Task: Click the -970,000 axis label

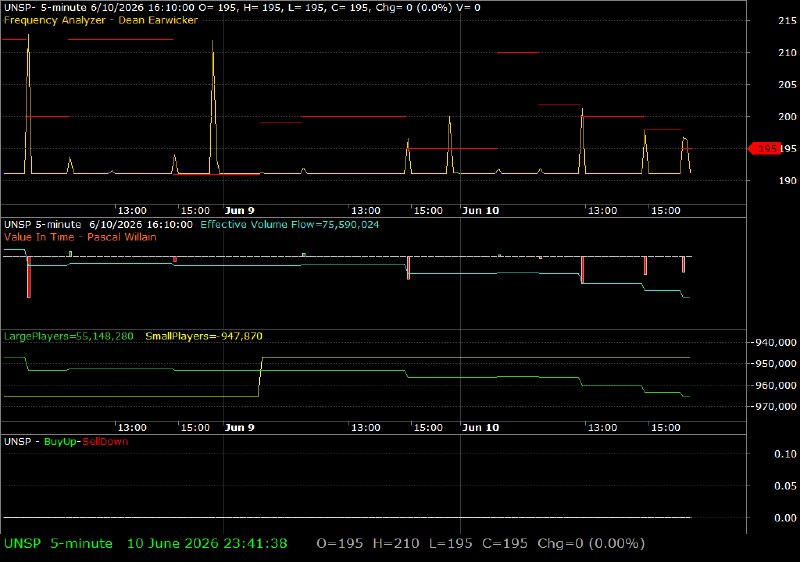Action: click(772, 406)
